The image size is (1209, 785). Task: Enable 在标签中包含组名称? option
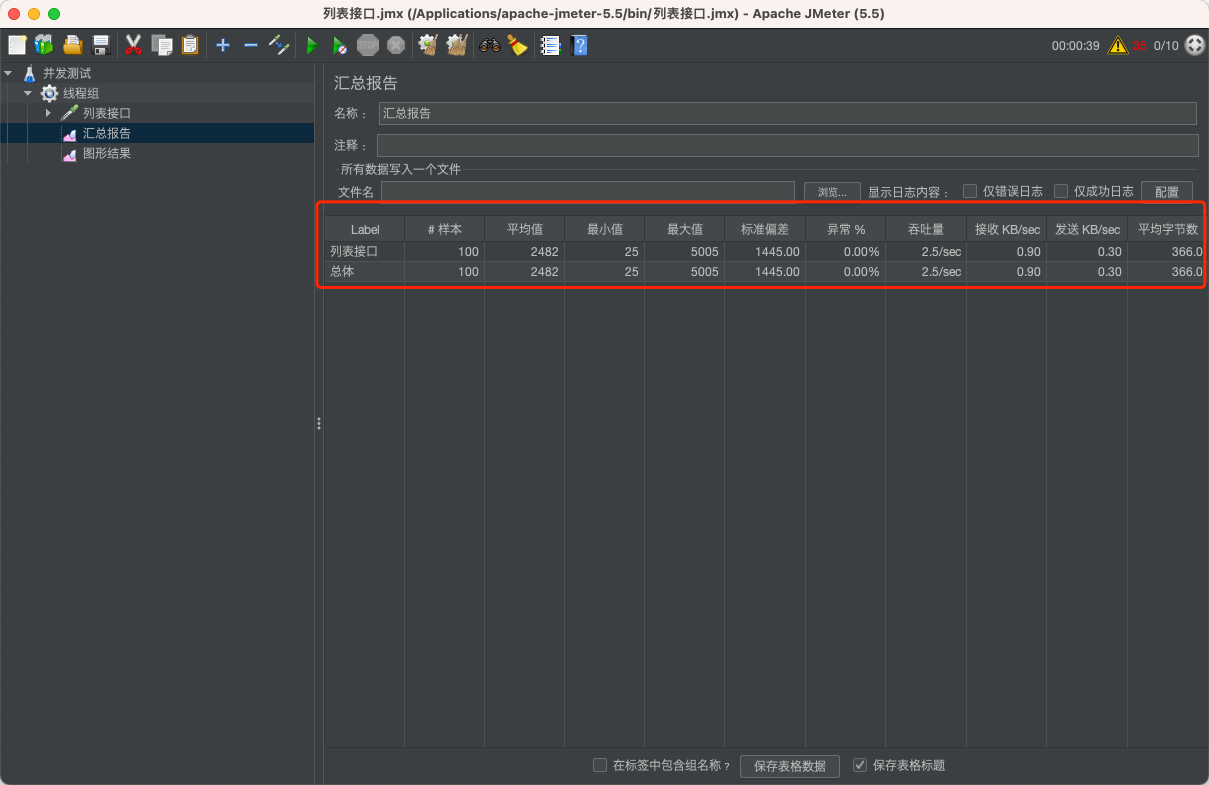click(600, 765)
